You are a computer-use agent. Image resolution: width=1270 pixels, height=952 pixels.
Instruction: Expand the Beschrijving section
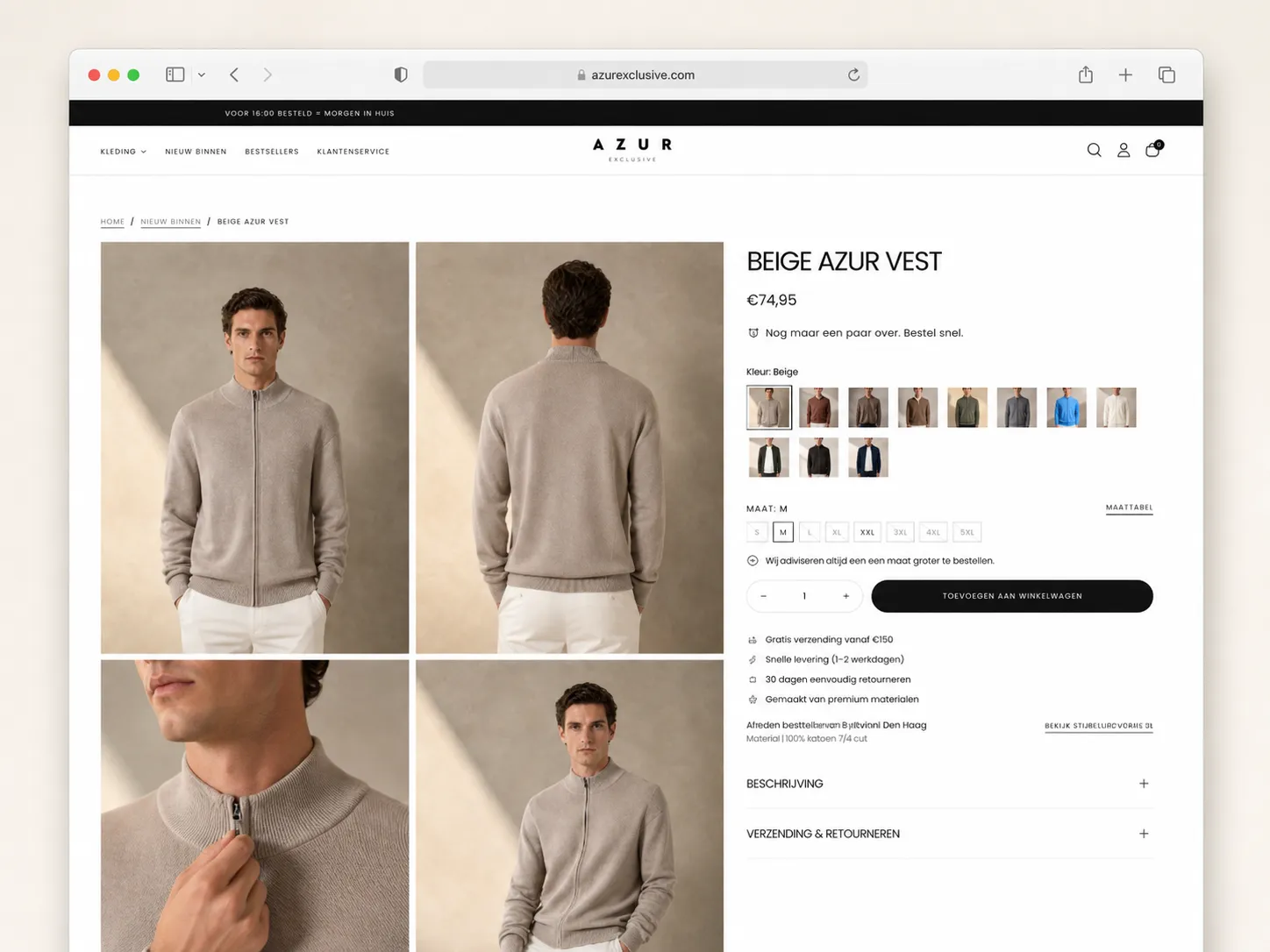point(949,784)
